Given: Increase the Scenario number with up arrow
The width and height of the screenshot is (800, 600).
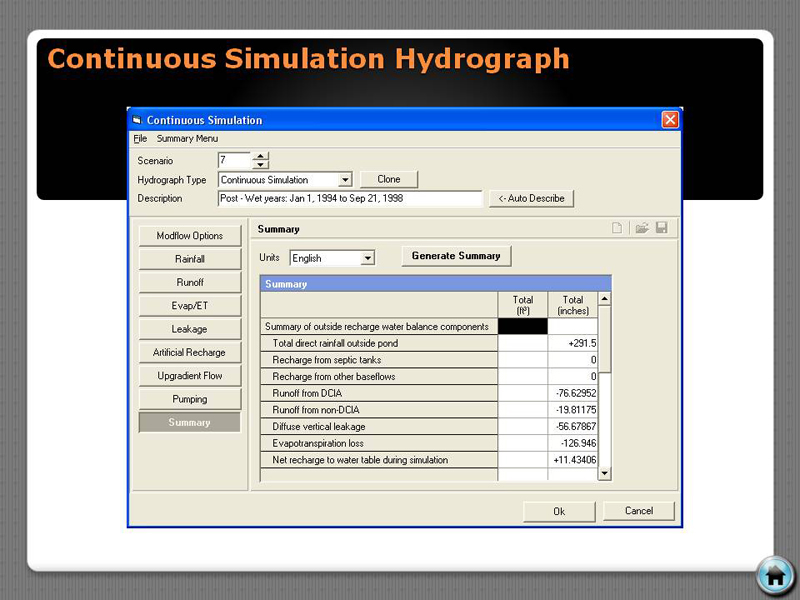Looking at the screenshot, I should tap(260, 156).
